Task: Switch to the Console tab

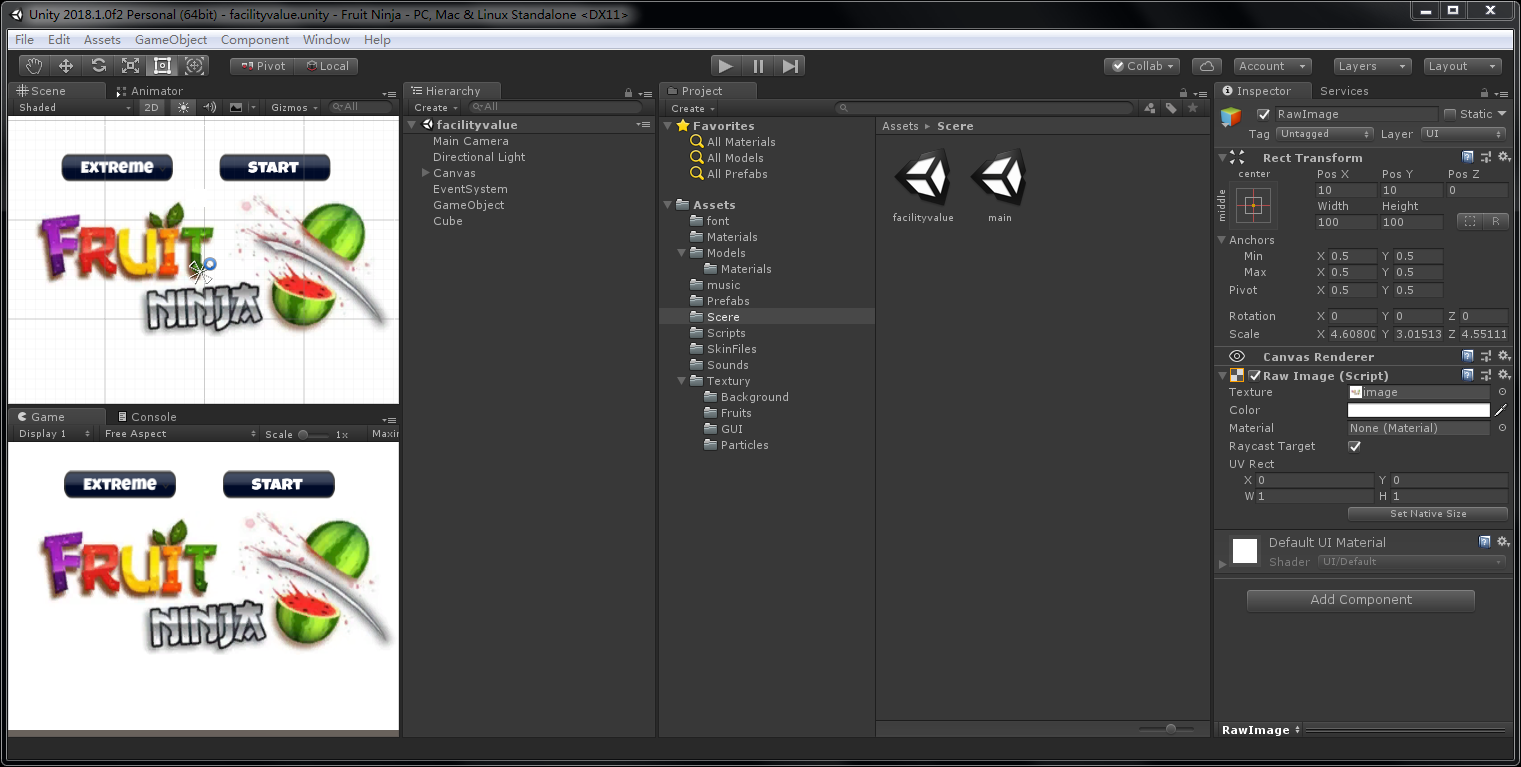Action: click(x=147, y=417)
